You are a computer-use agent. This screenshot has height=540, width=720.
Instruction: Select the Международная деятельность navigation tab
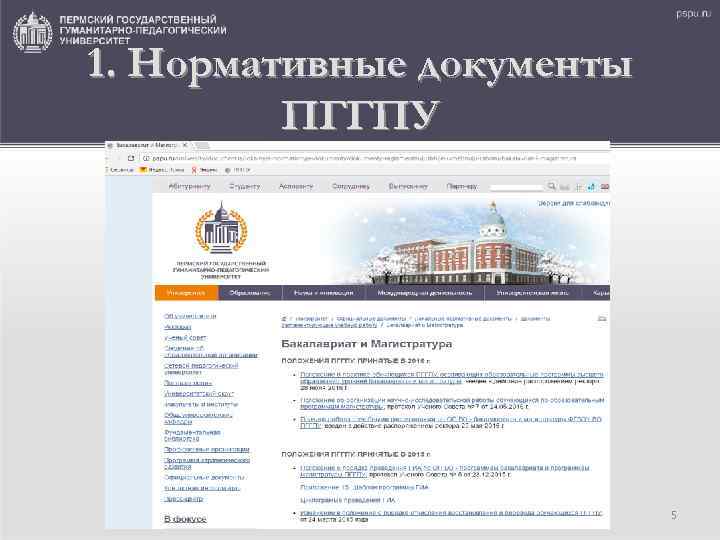tap(425, 292)
